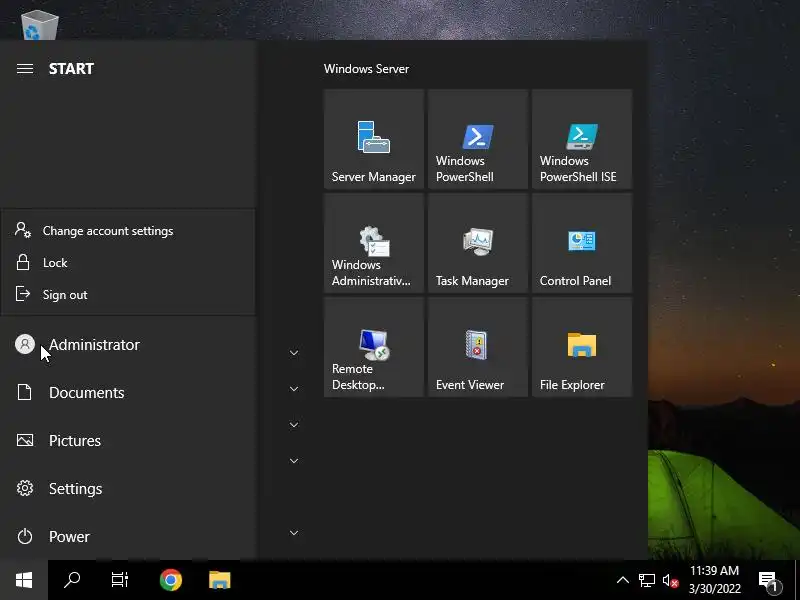Launch the Task Manager tile
The height and width of the screenshot is (600, 800).
(x=478, y=243)
